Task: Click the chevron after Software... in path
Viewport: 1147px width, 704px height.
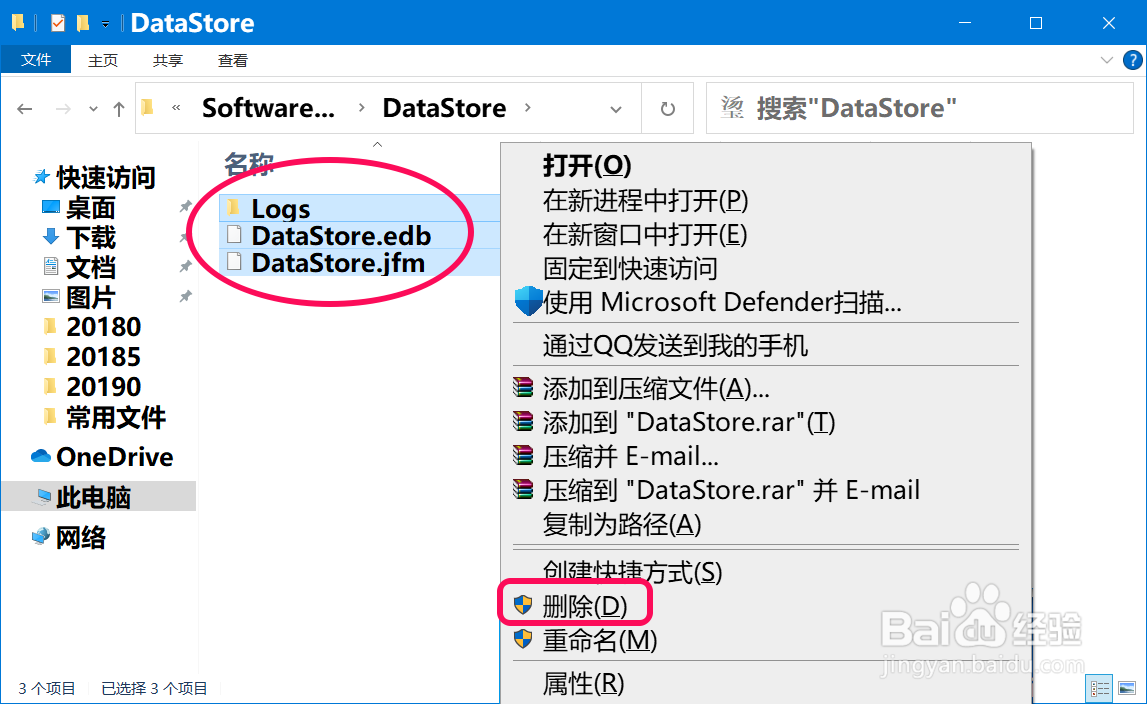Action: [361, 108]
